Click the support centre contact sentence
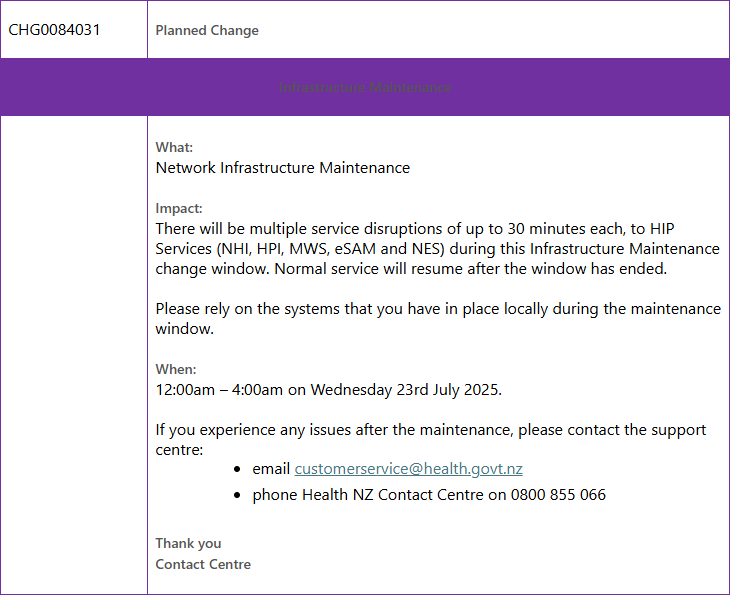The width and height of the screenshot is (730, 595). point(431,439)
